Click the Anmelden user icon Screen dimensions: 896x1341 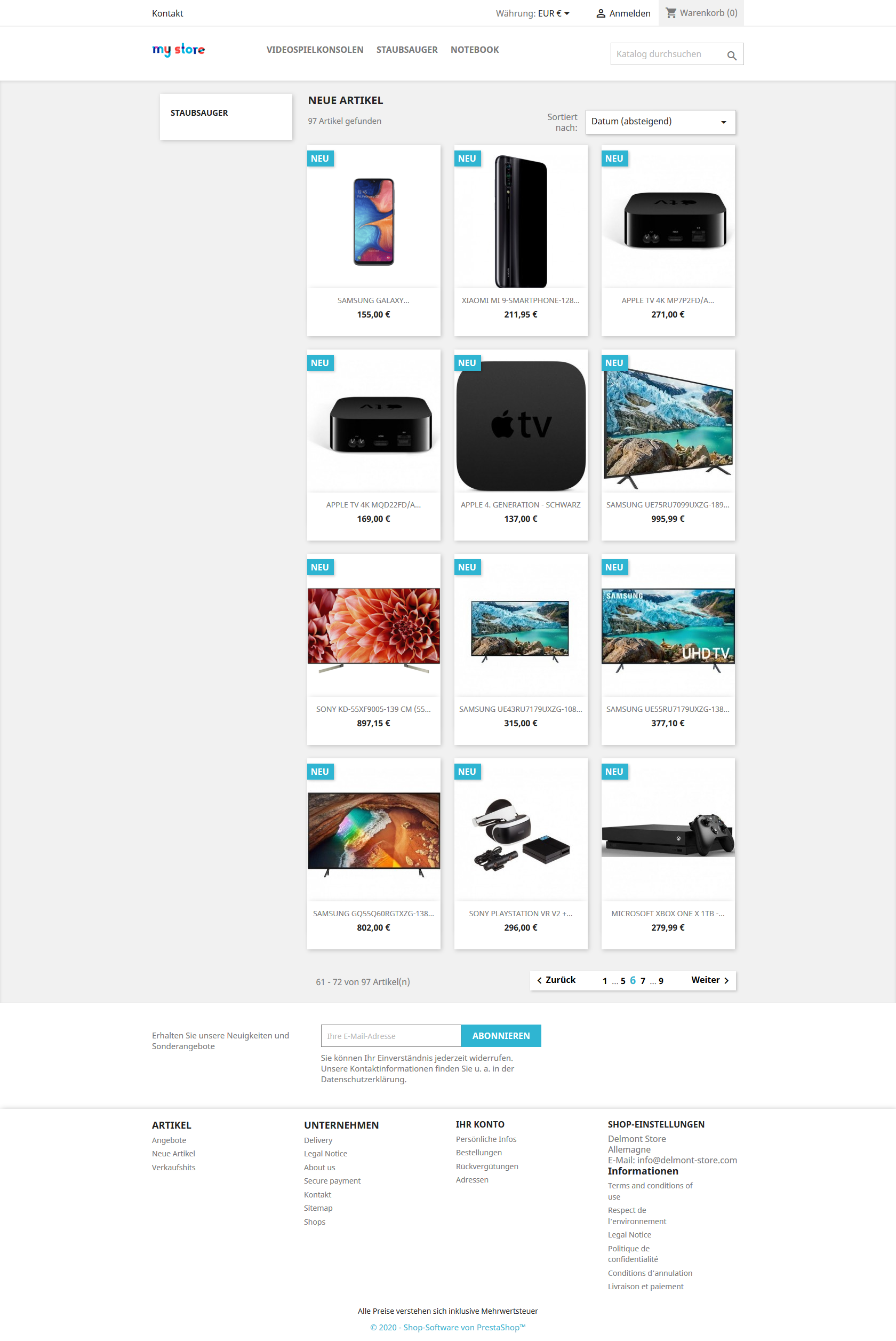tap(601, 13)
